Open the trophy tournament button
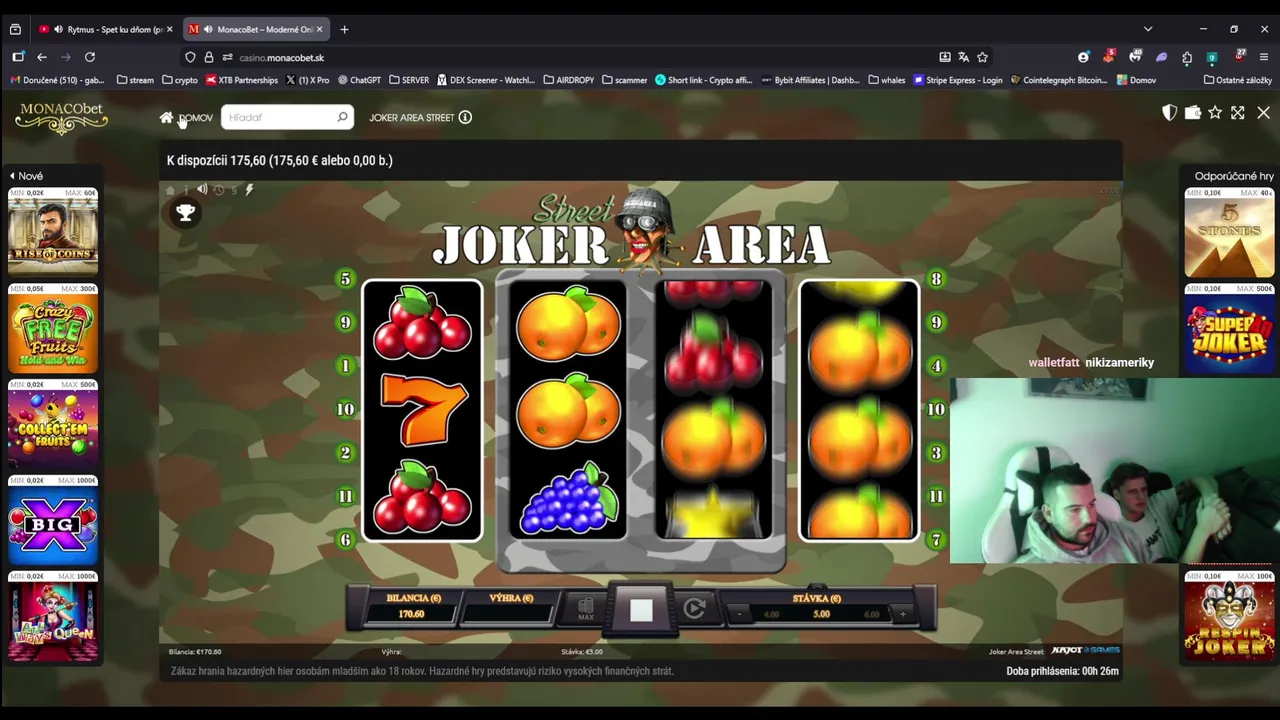 (x=185, y=212)
